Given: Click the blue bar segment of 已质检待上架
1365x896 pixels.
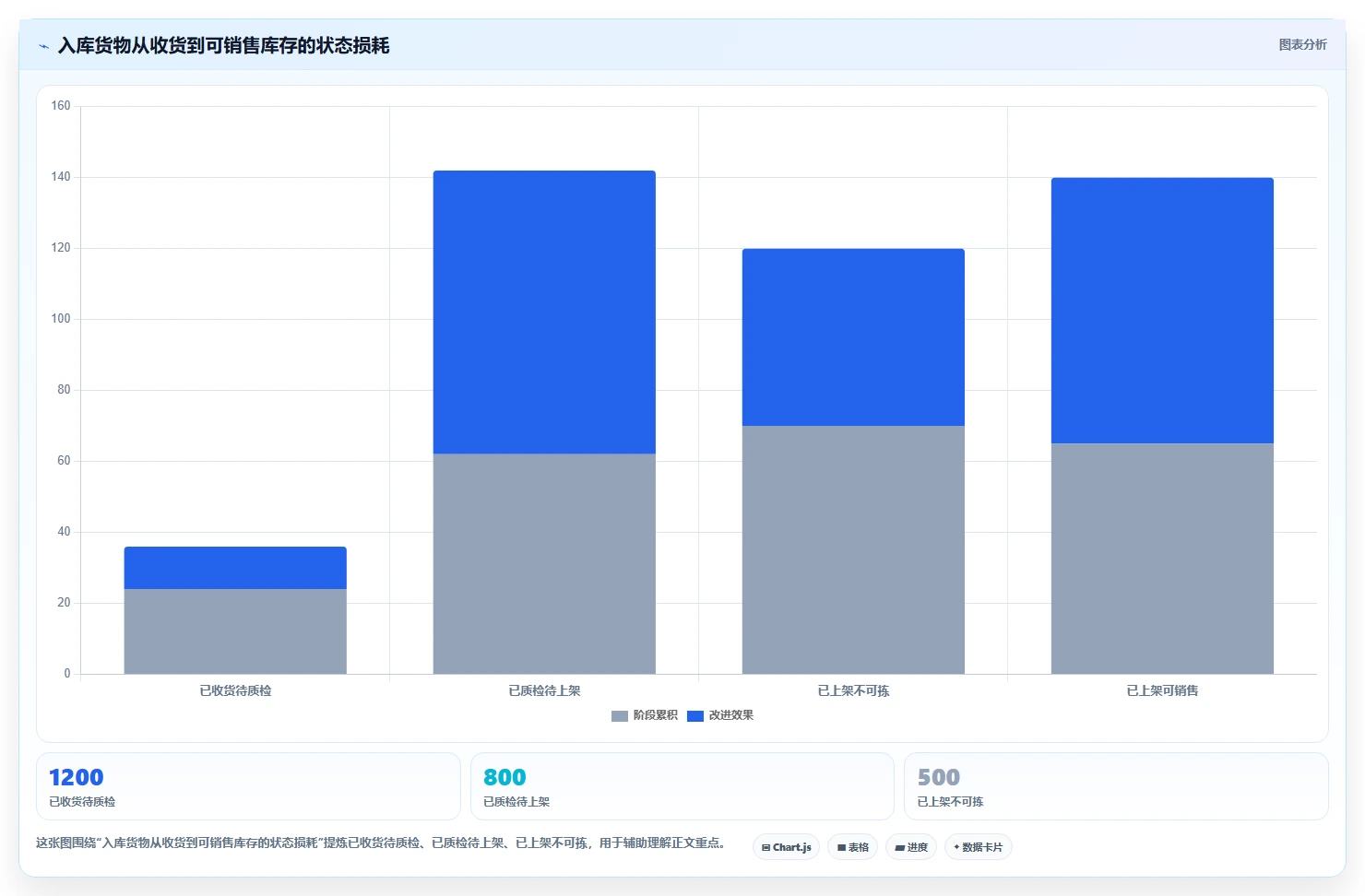Looking at the screenshot, I should click(544, 312).
